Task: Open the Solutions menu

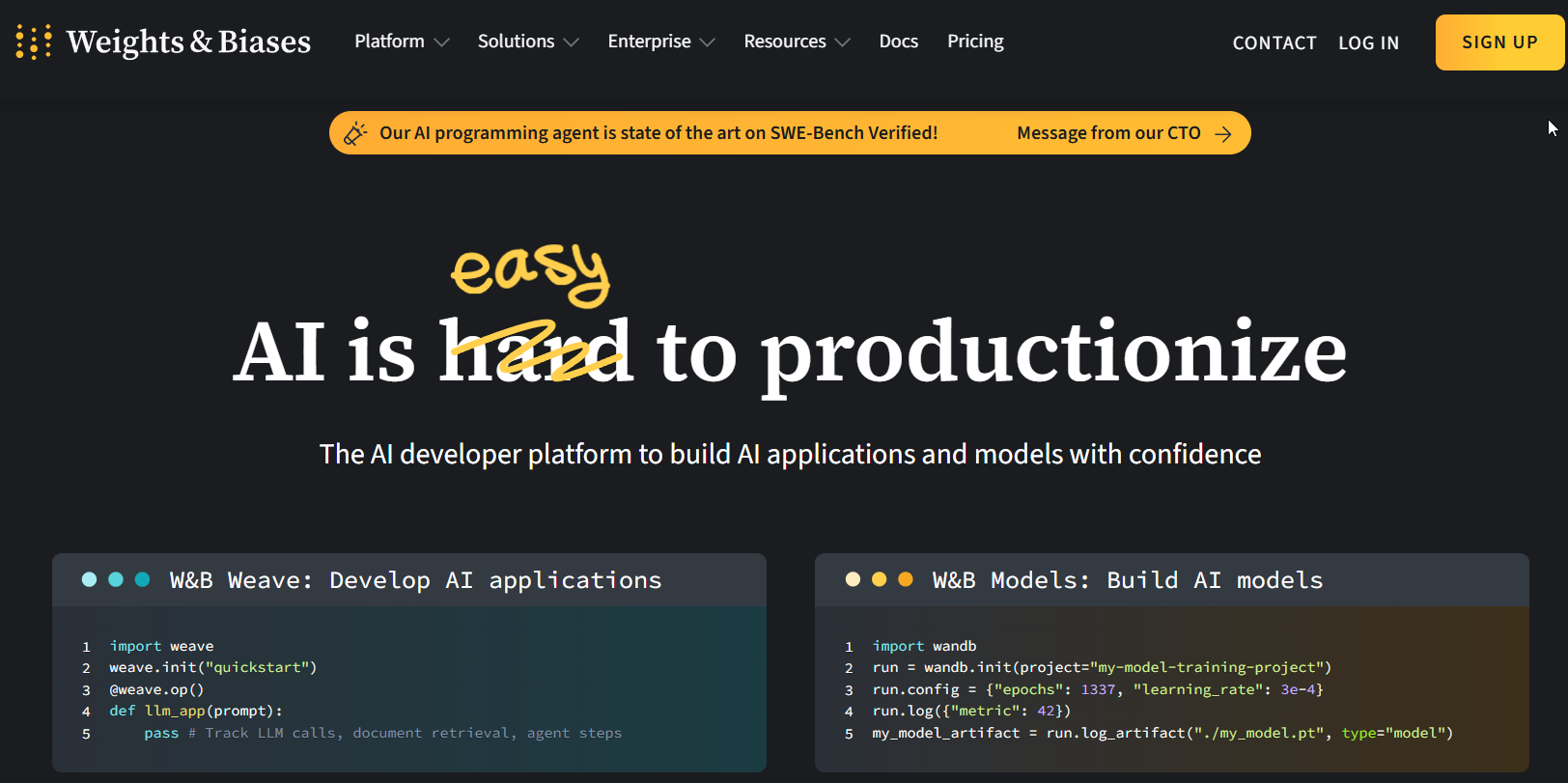Action: [516, 42]
